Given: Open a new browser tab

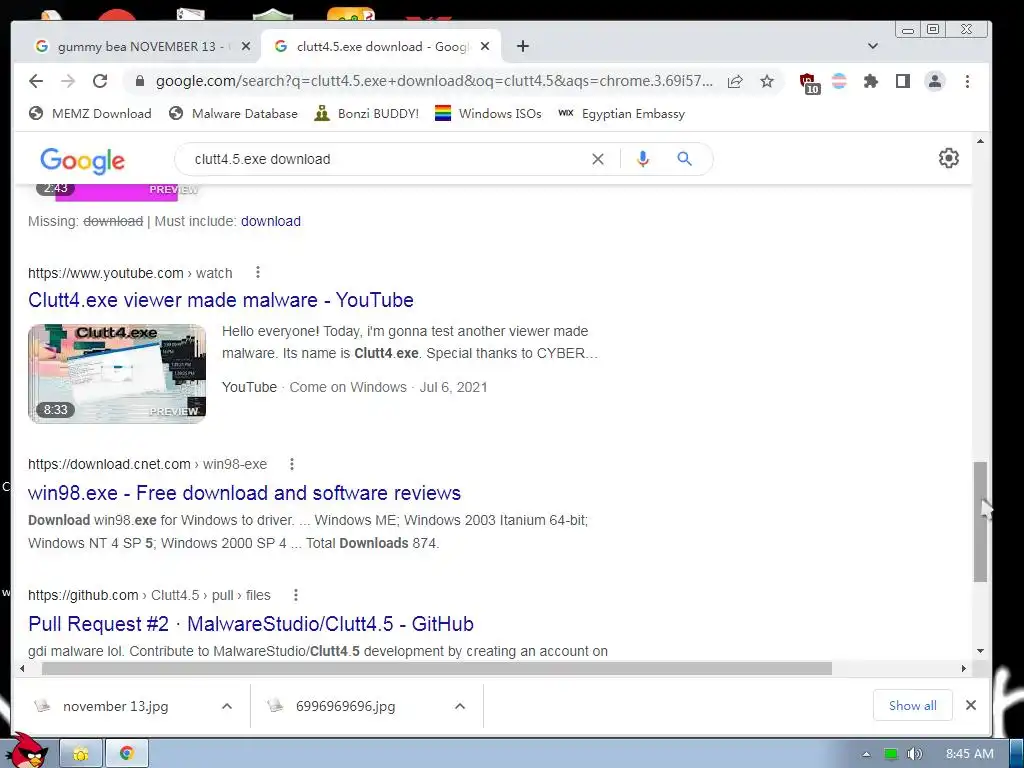Looking at the screenshot, I should coord(522,46).
